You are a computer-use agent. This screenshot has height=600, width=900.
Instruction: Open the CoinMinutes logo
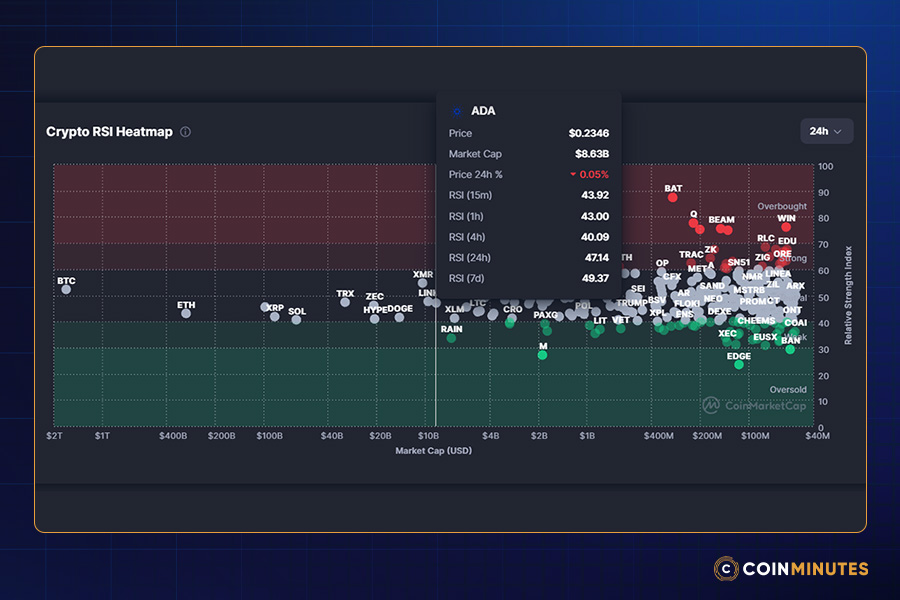791,568
